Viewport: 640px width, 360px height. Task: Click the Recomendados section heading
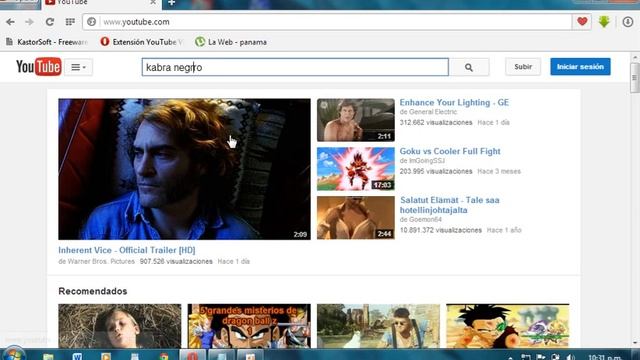pyautogui.click(x=93, y=291)
